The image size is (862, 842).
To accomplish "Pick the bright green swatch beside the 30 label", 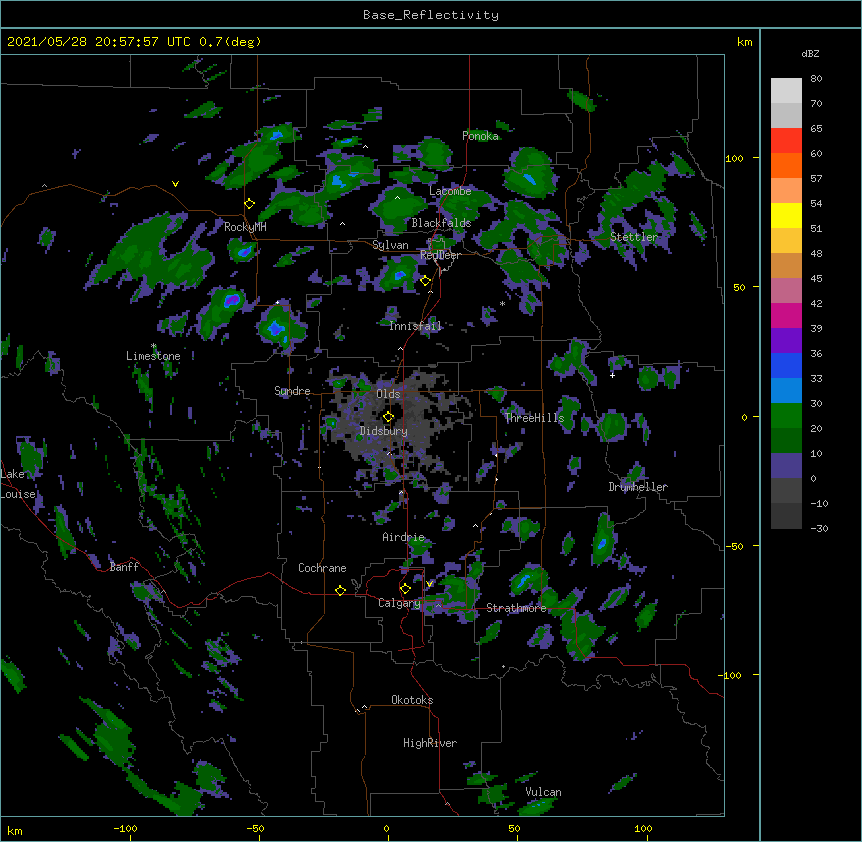I will tap(786, 416).
